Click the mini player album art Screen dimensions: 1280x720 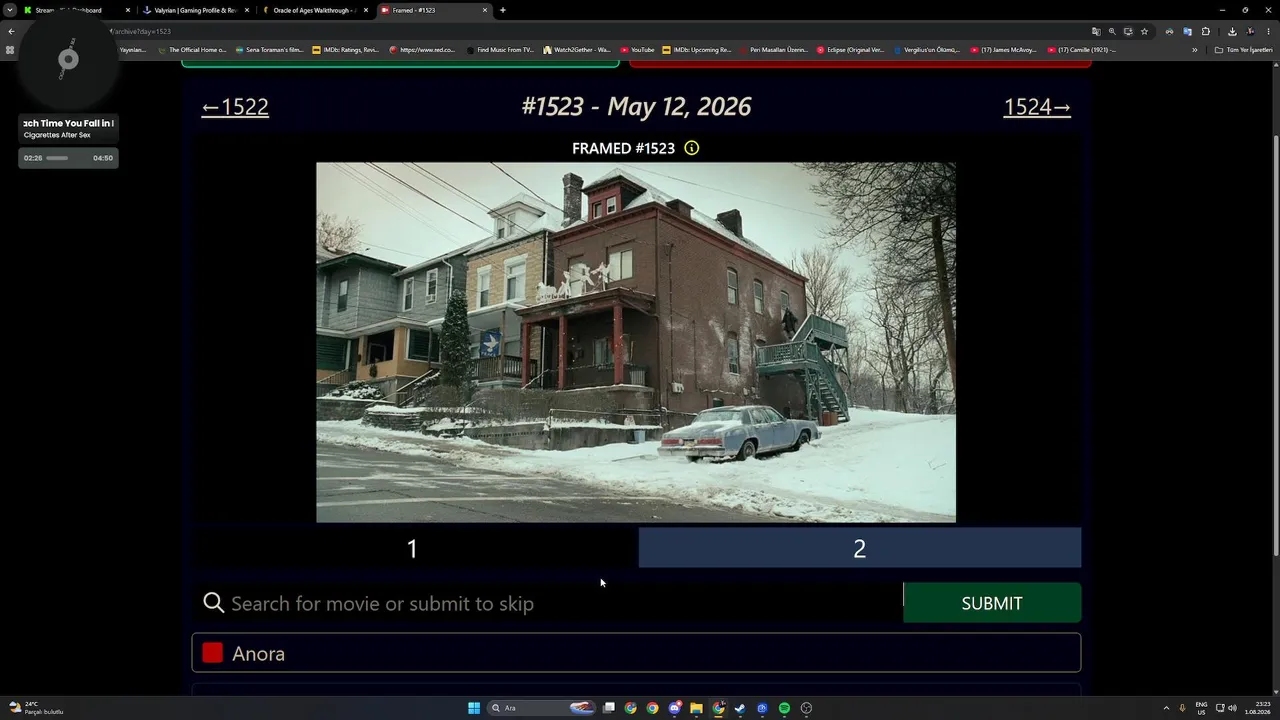[x=68, y=60]
